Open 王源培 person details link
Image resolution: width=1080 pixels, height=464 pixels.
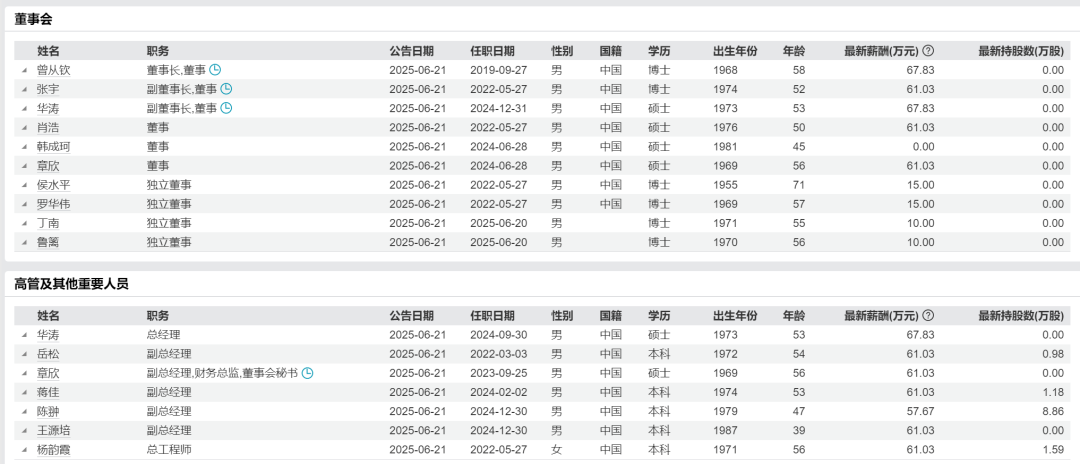(54, 430)
